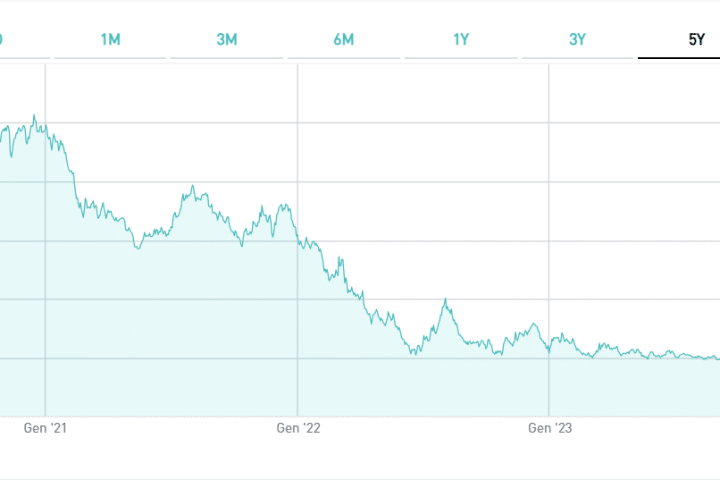Click the chart line's end at right edge

(718, 358)
